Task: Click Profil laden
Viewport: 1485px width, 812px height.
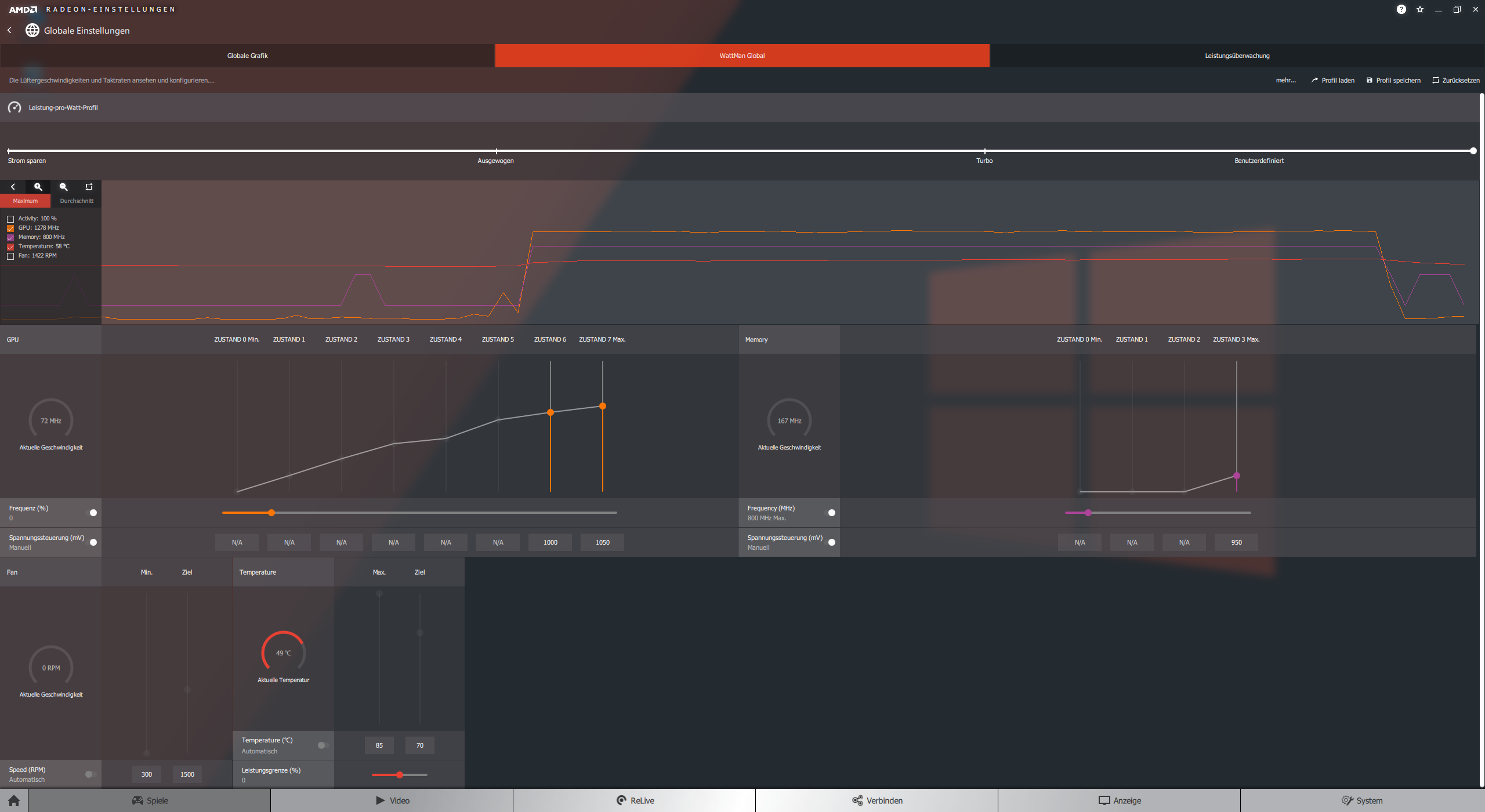Action: coord(1332,80)
